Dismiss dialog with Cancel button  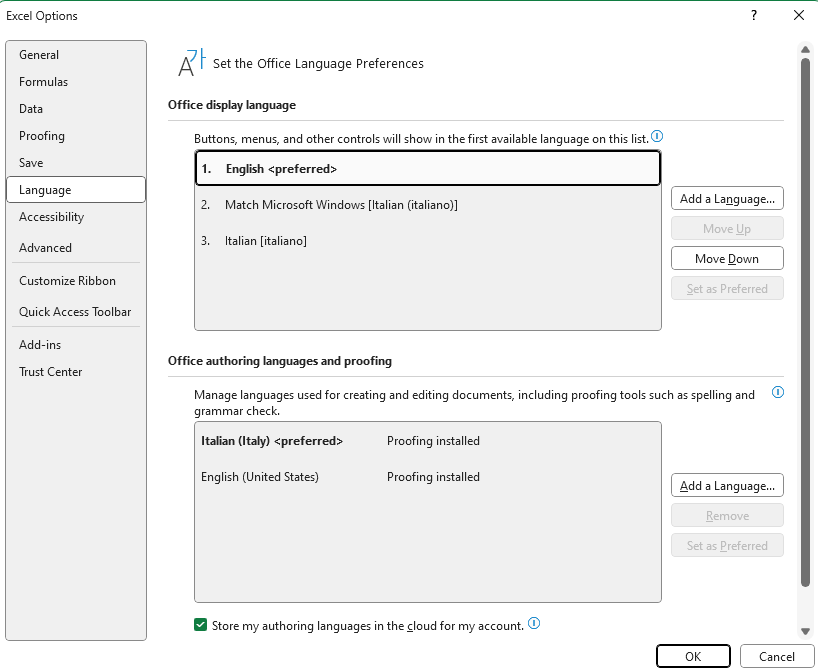click(x=777, y=656)
